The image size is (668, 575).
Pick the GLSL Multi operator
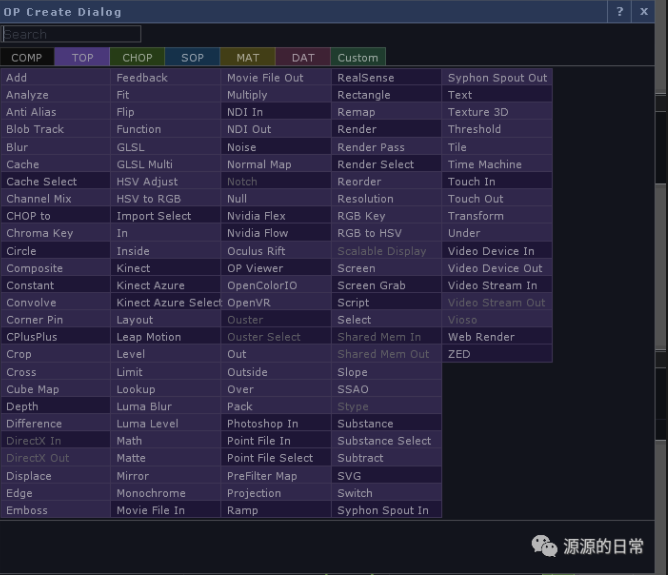click(166, 164)
